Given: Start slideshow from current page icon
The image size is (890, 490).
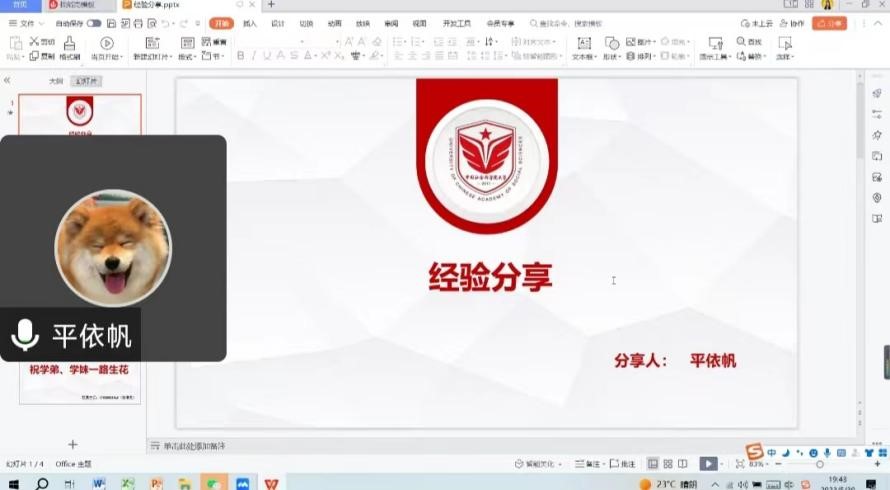Looking at the screenshot, I should point(107,43).
